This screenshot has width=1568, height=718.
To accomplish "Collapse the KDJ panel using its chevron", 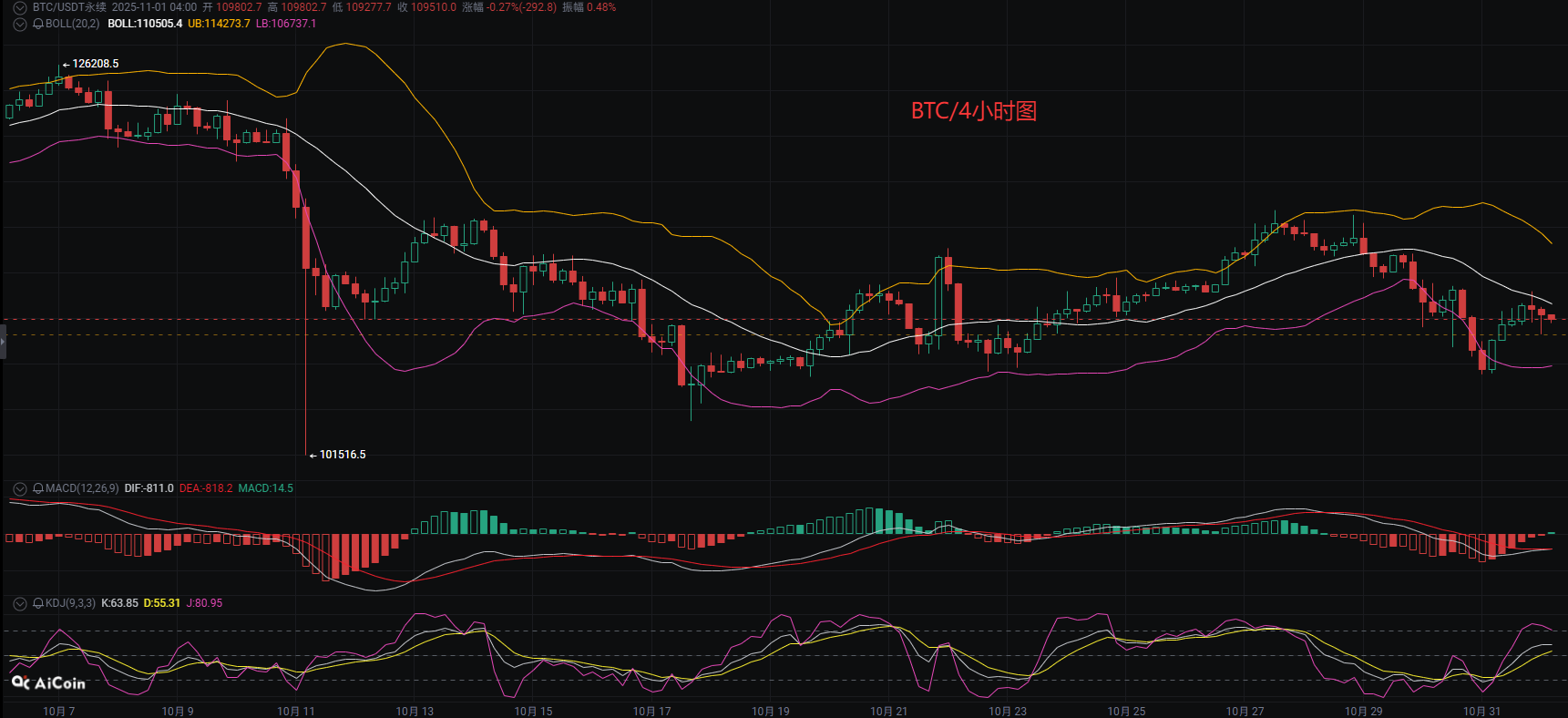I will pyautogui.click(x=19, y=603).
